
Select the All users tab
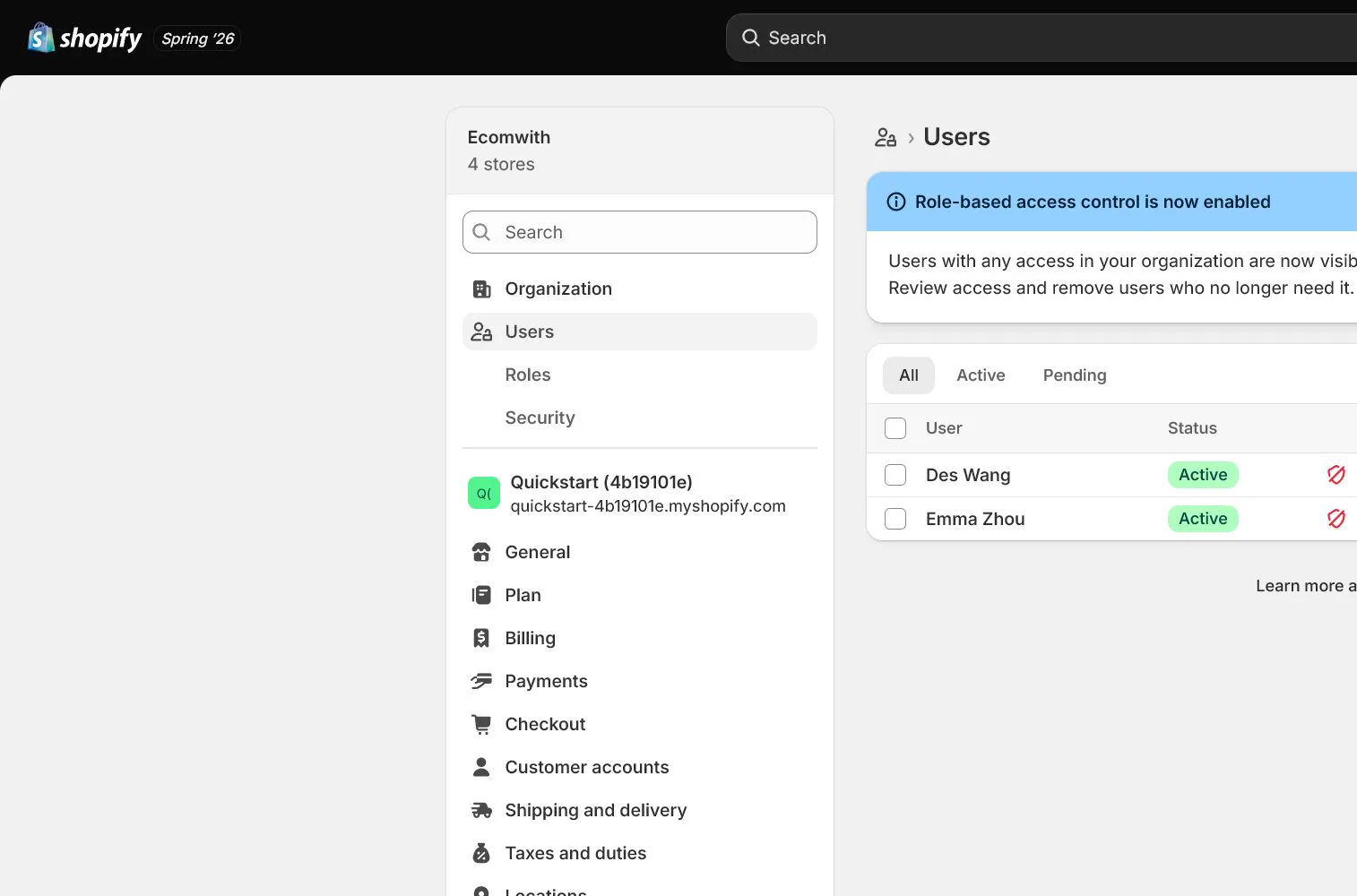tap(909, 375)
